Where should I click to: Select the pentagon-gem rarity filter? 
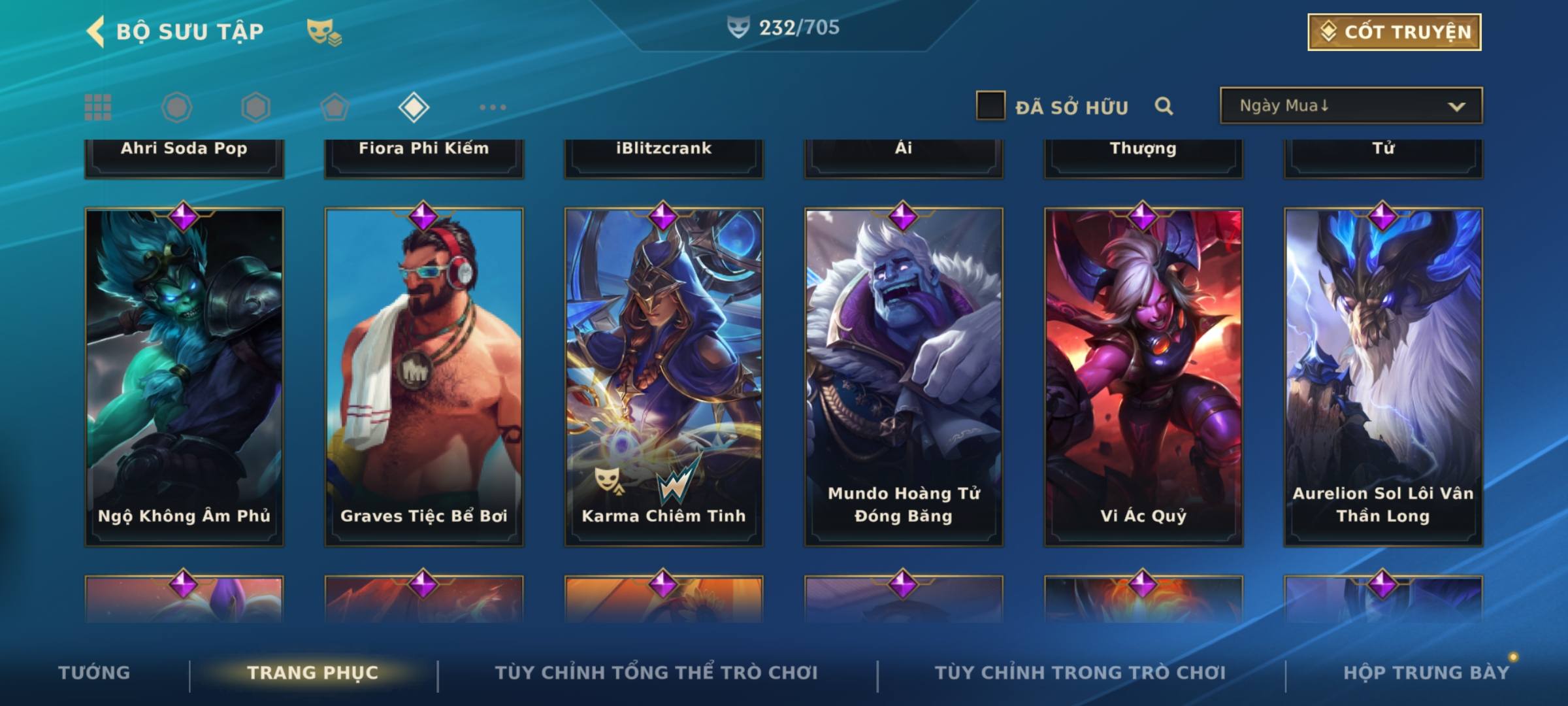click(335, 107)
